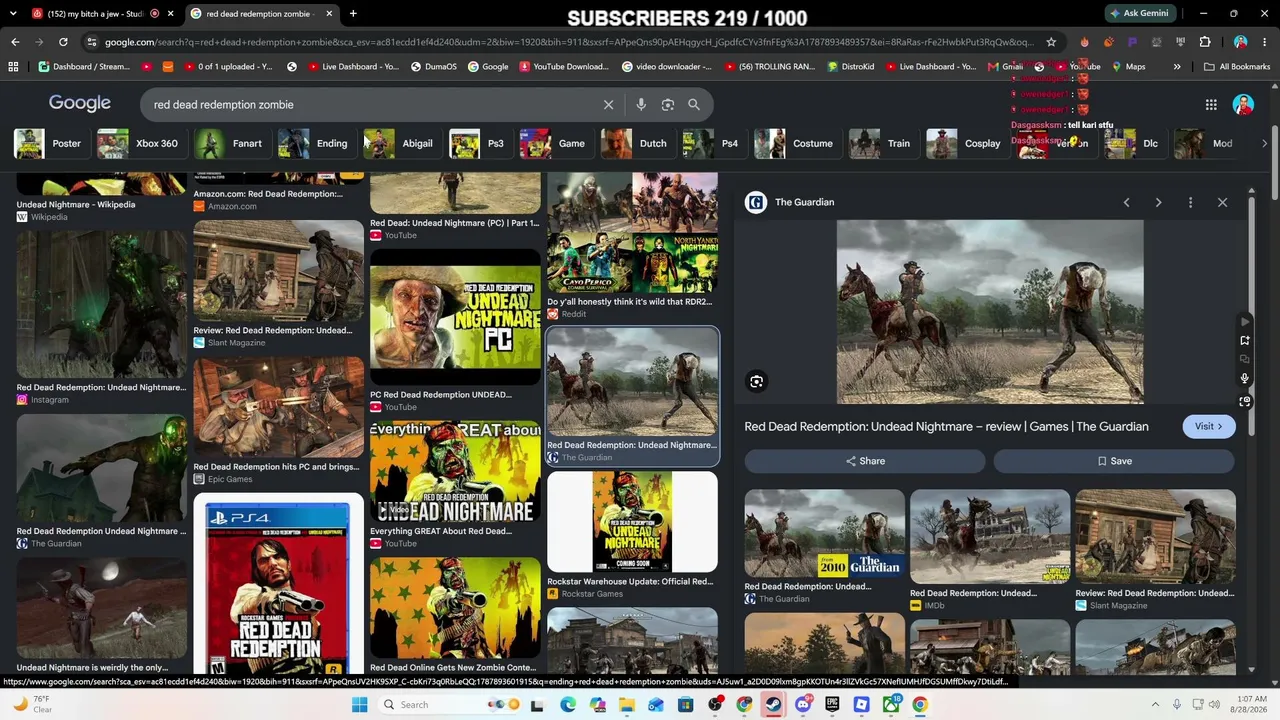Click the search query input field
Image resolution: width=1280 pixels, height=720 pixels.
coord(372,104)
